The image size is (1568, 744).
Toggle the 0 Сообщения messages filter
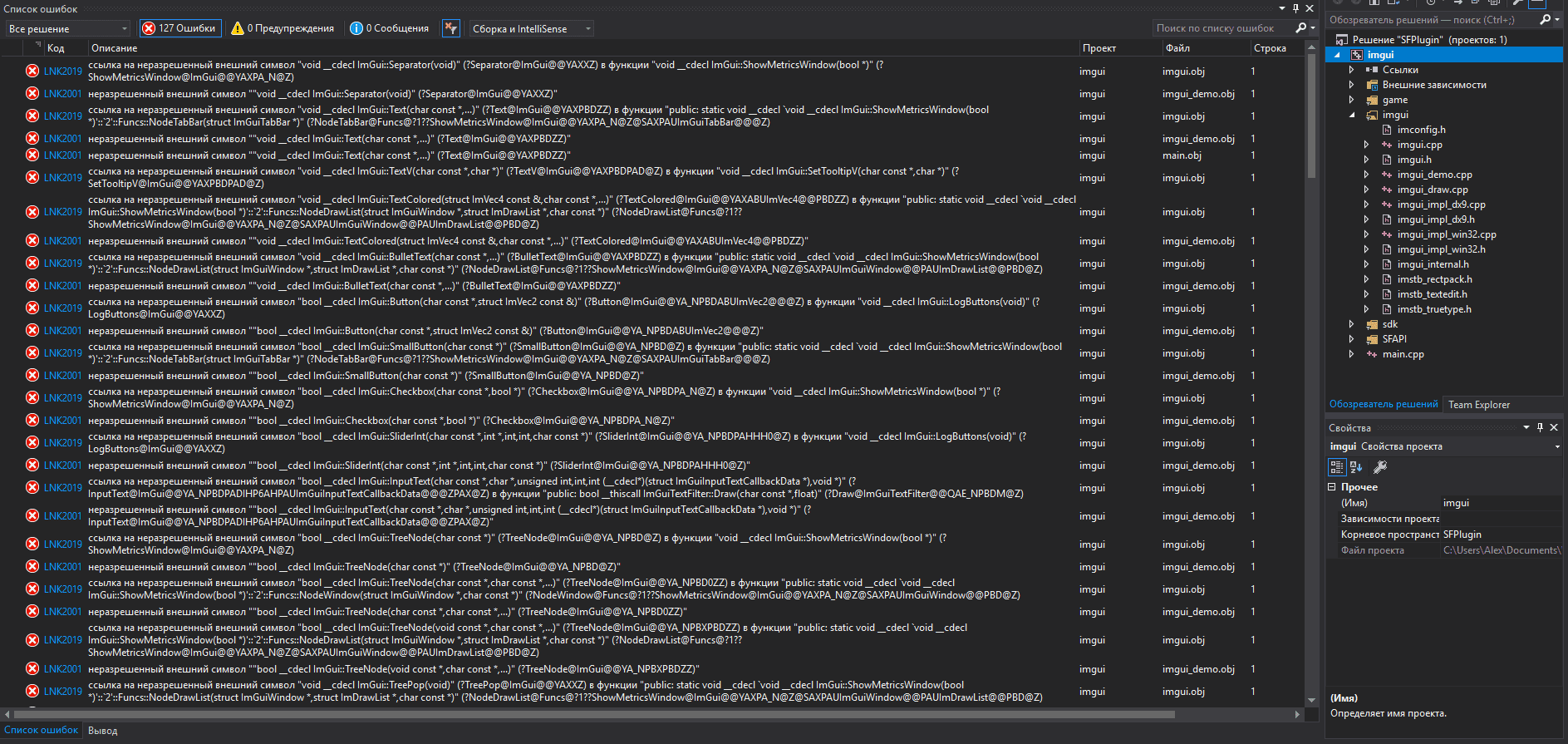[390, 28]
